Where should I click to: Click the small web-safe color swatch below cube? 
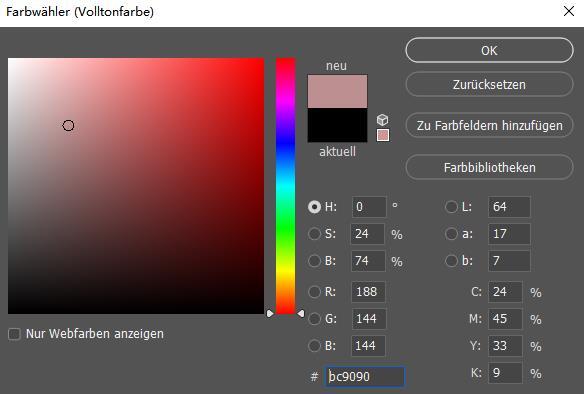[383, 135]
